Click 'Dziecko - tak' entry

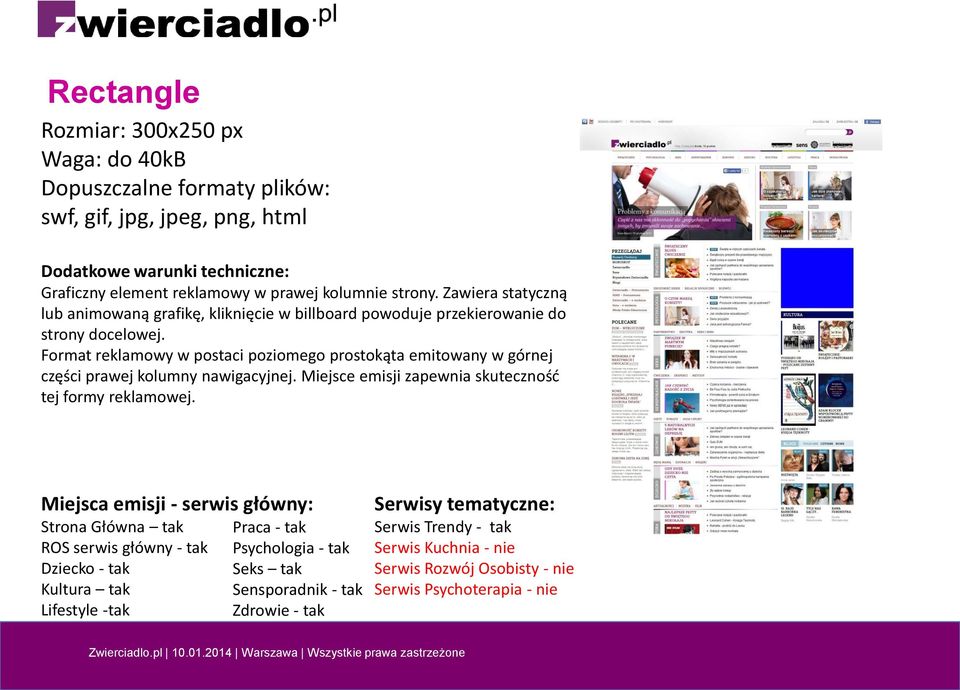tap(85, 569)
